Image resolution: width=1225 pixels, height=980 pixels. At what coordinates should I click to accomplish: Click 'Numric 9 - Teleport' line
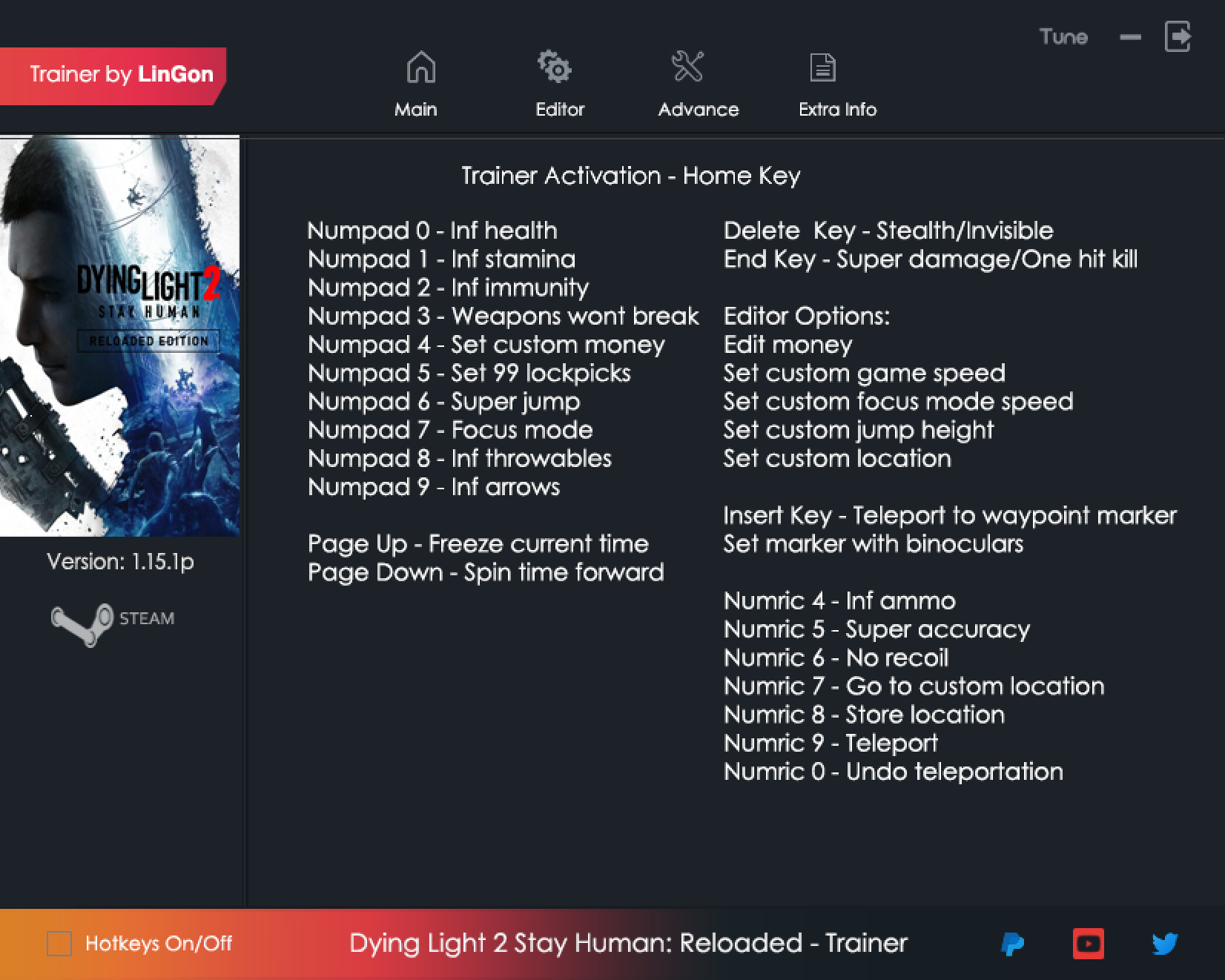tap(831, 743)
